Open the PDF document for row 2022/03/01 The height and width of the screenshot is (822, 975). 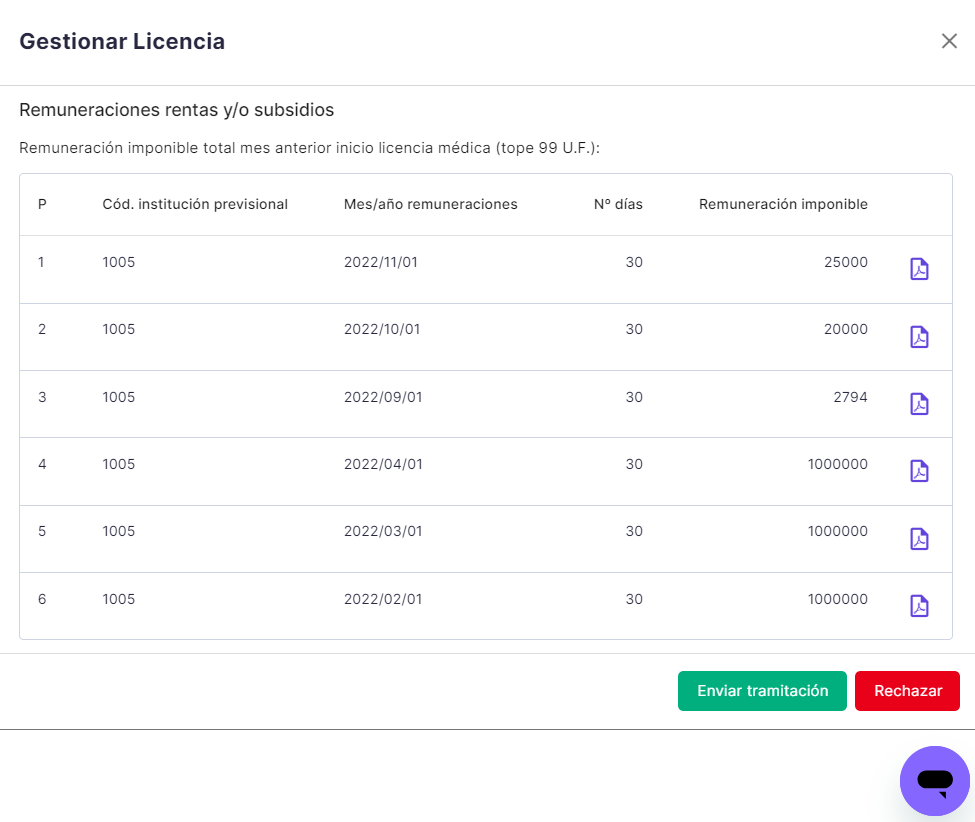click(x=919, y=539)
